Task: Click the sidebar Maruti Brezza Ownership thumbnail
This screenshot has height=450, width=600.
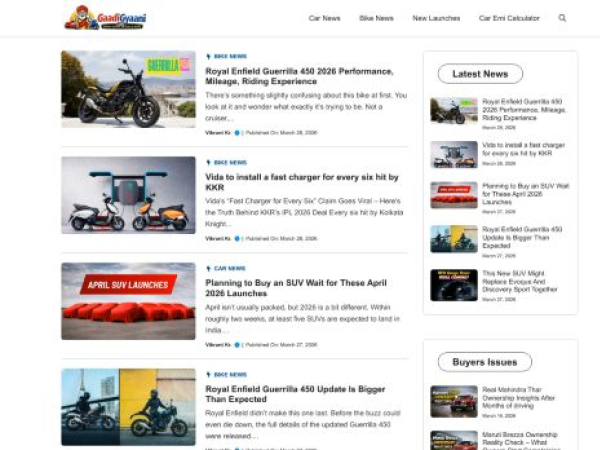Action: 453,440
